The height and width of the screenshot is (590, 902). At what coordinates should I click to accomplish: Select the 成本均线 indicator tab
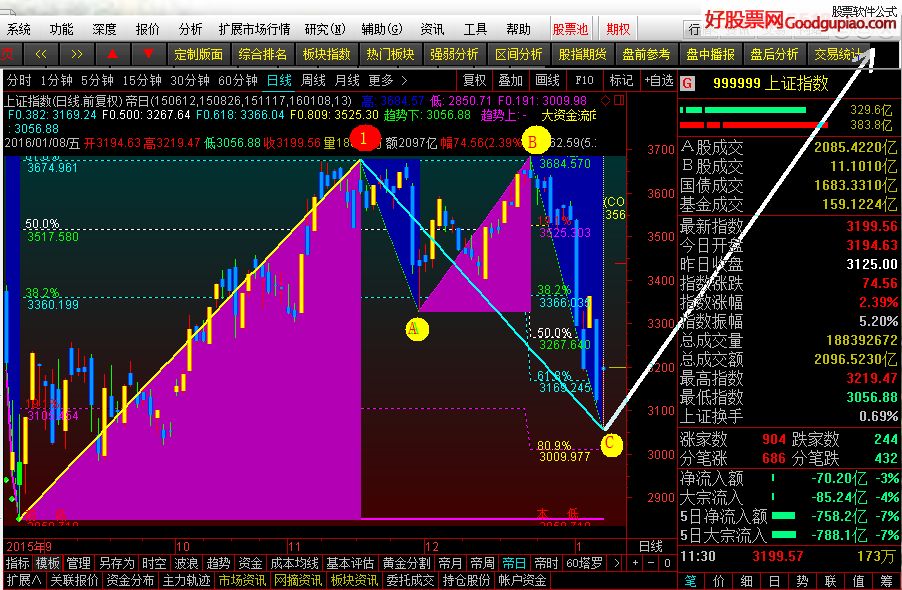tap(294, 563)
